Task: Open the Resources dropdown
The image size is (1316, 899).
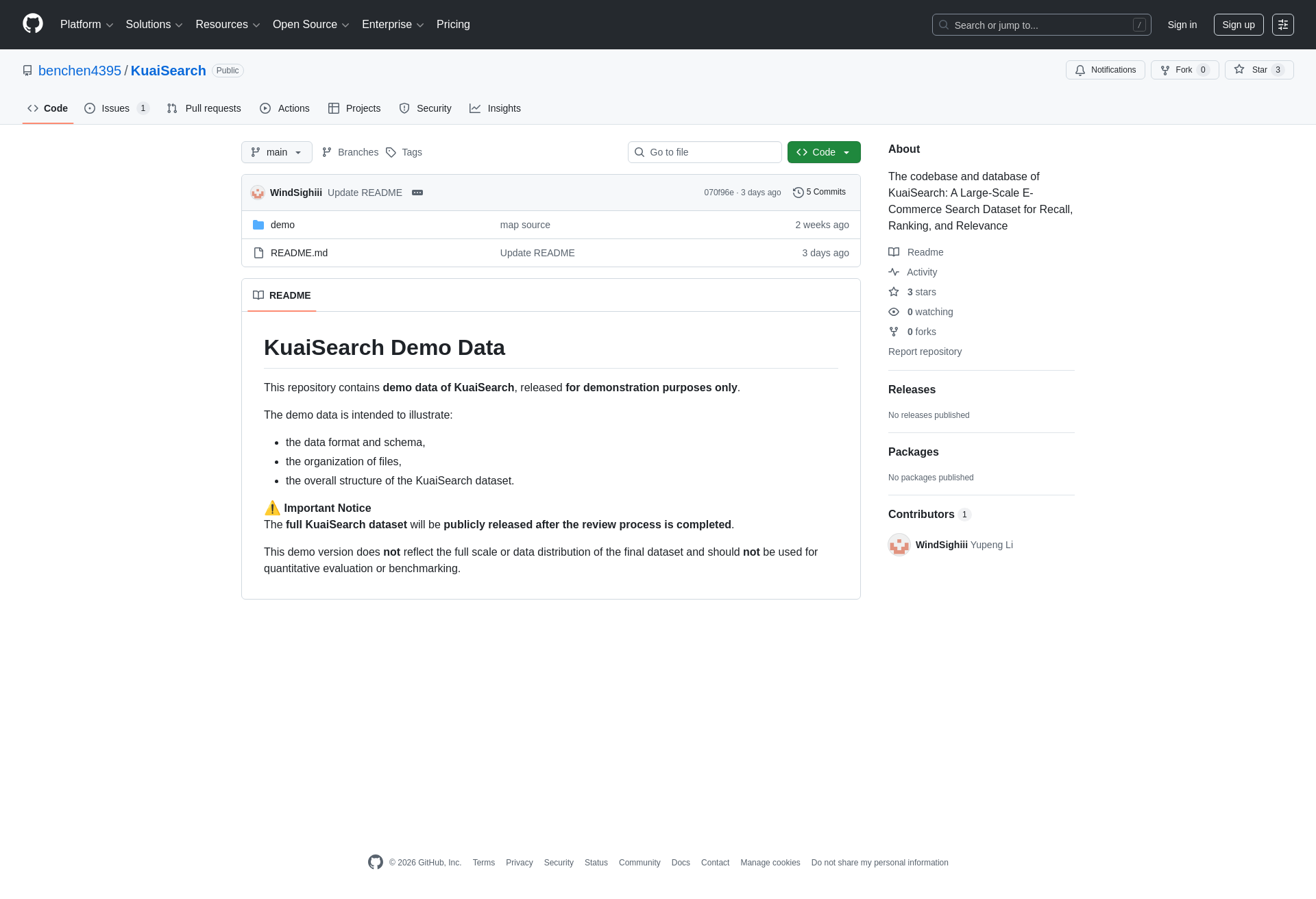Action: pos(228,25)
